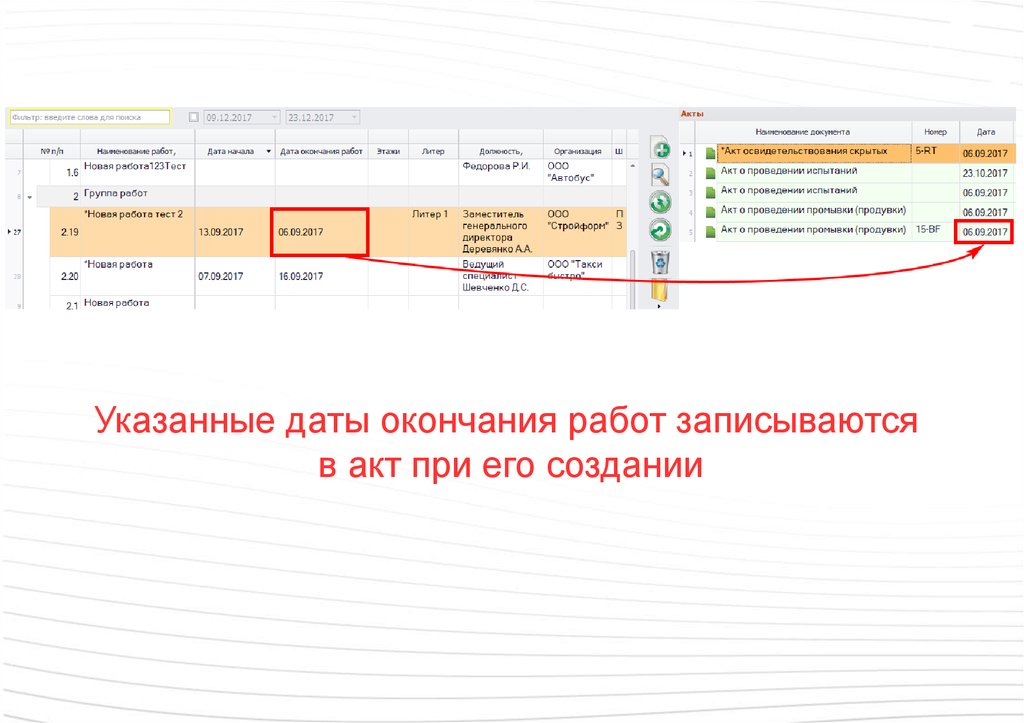Focus the filter search input field
Image resolution: width=1024 pixels, height=723 pixels.
pos(89,118)
